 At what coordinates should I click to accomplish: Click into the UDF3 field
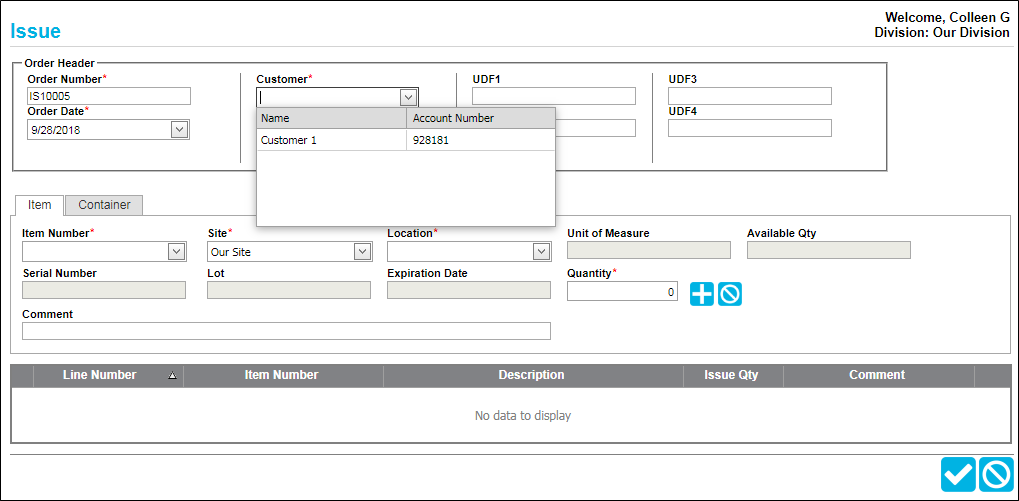tap(750, 96)
